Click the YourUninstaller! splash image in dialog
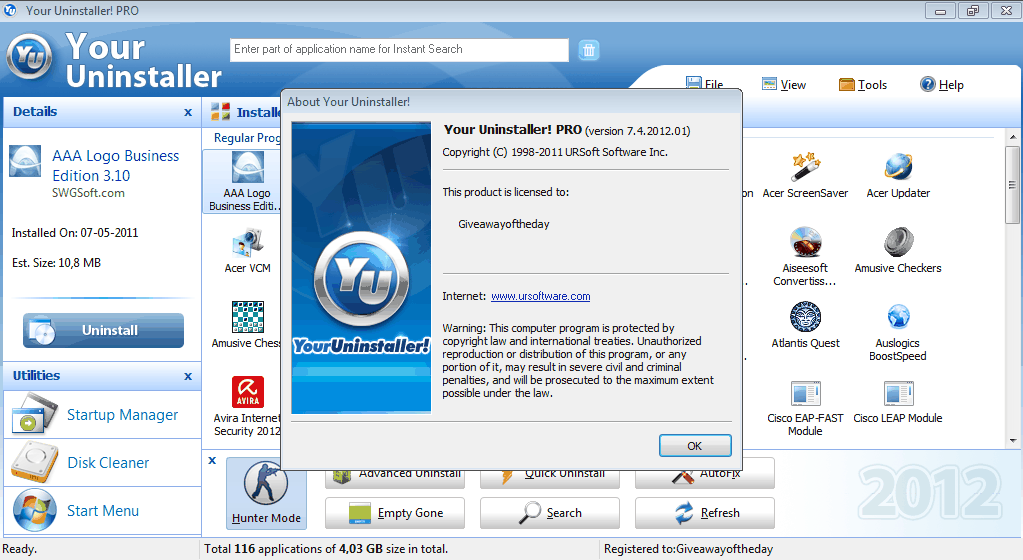This screenshot has width=1023, height=560. coord(361,268)
